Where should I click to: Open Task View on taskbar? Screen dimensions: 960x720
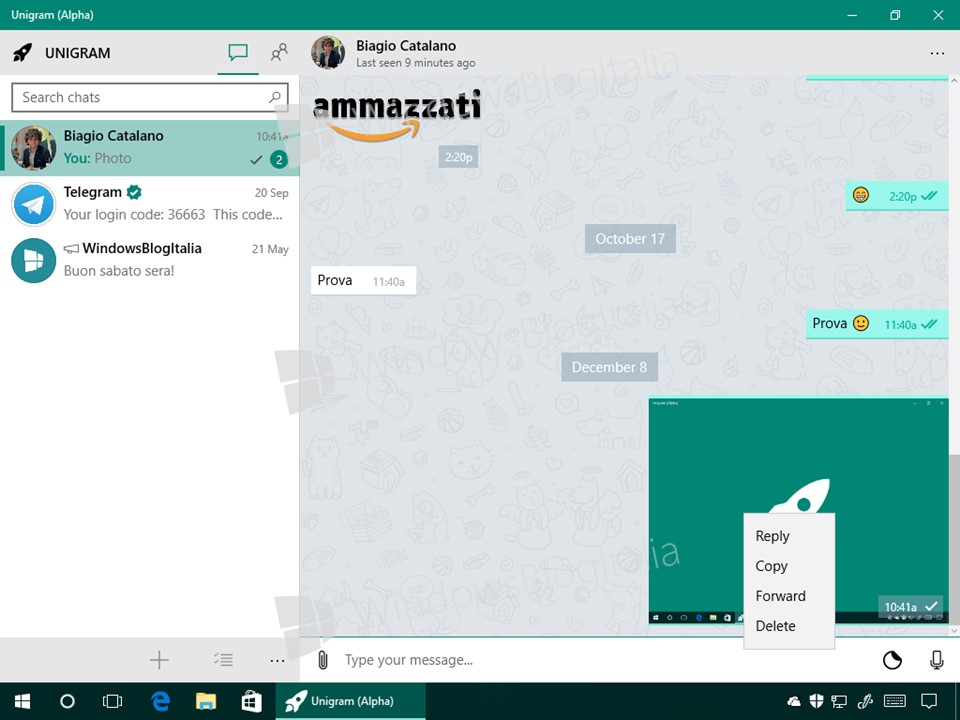coord(113,702)
